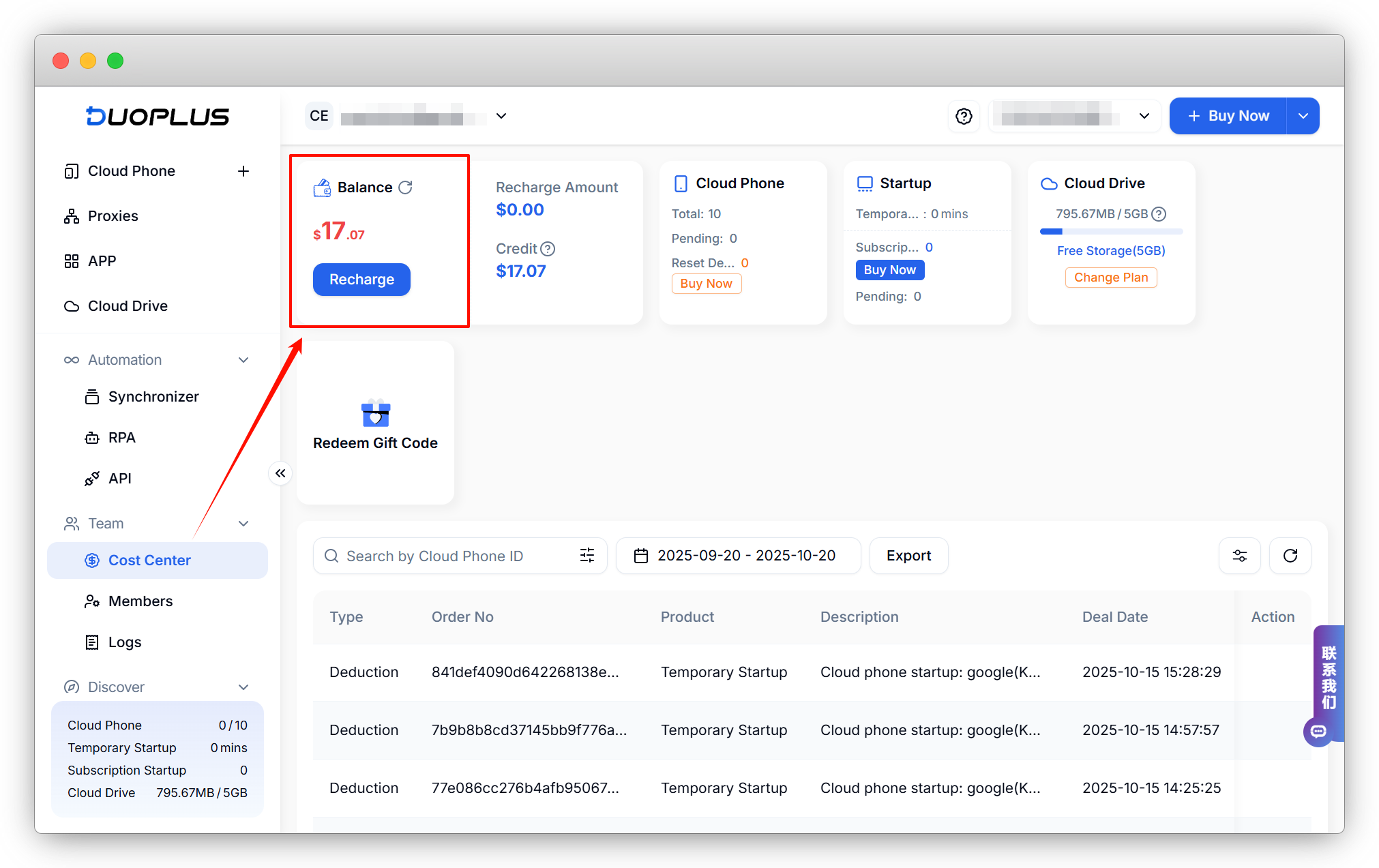Collapse the Automation section

click(x=243, y=360)
